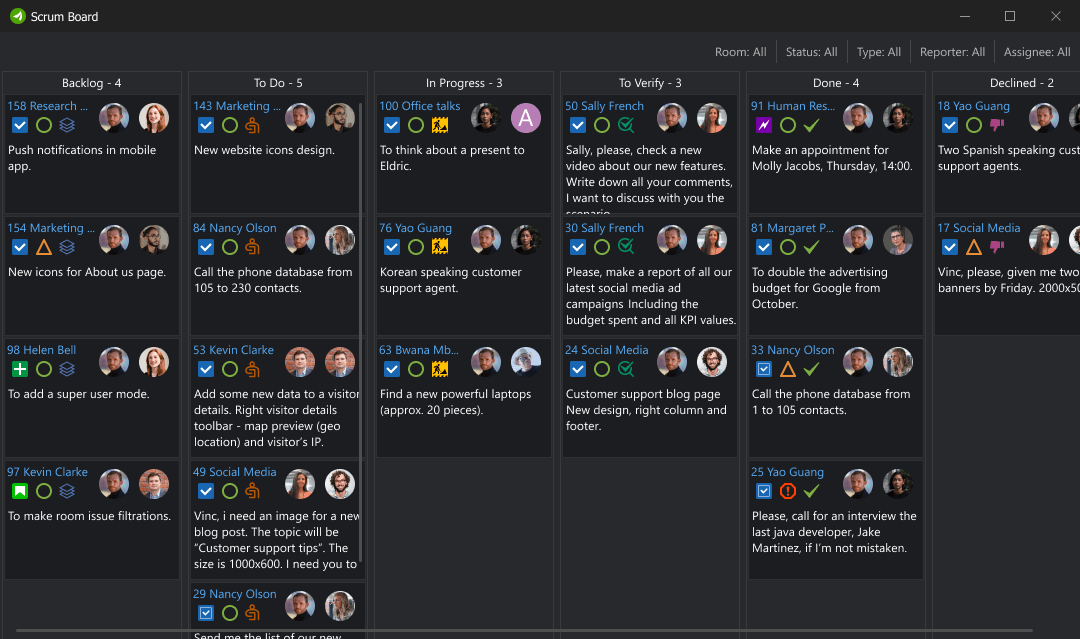Open task 76 Yao Guang via its title link
This screenshot has height=639, width=1080.
415,227
